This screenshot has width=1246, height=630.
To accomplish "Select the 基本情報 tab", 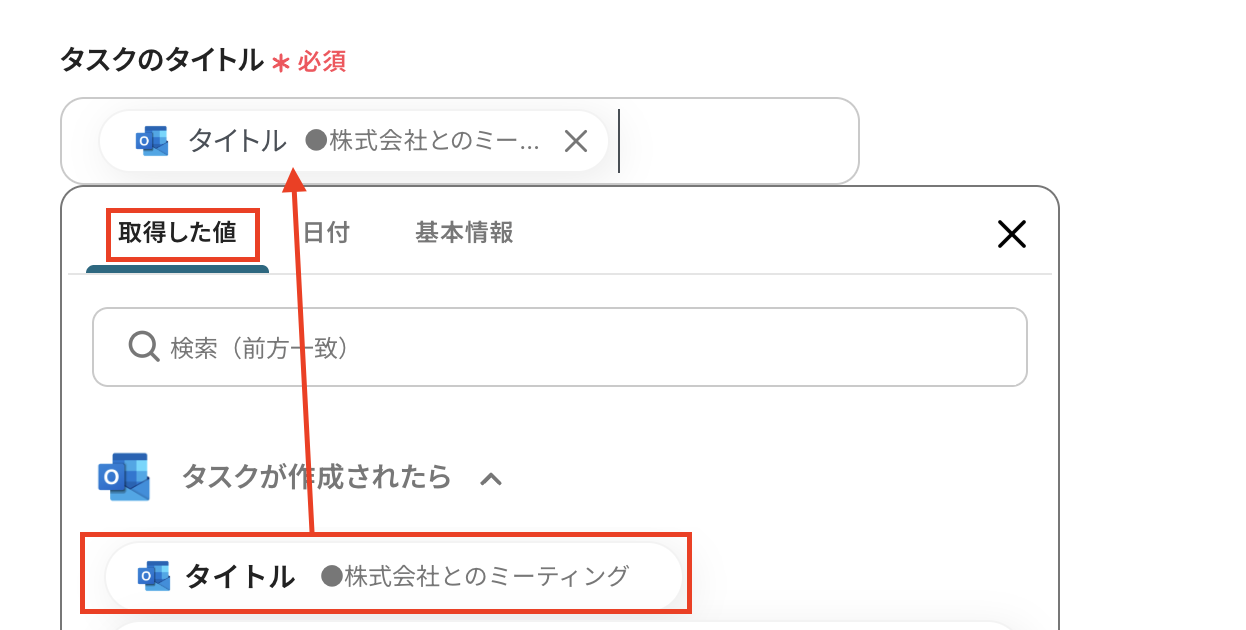I will (x=464, y=233).
